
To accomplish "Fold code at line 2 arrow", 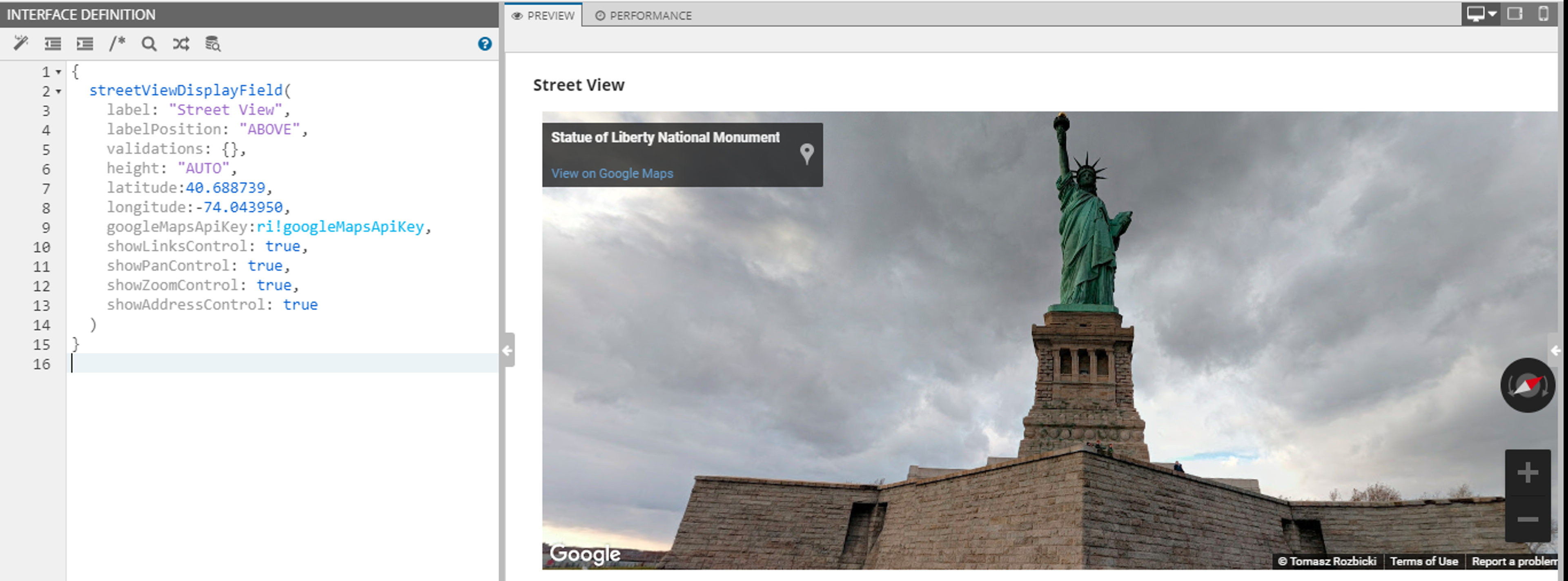I will pyautogui.click(x=58, y=91).
